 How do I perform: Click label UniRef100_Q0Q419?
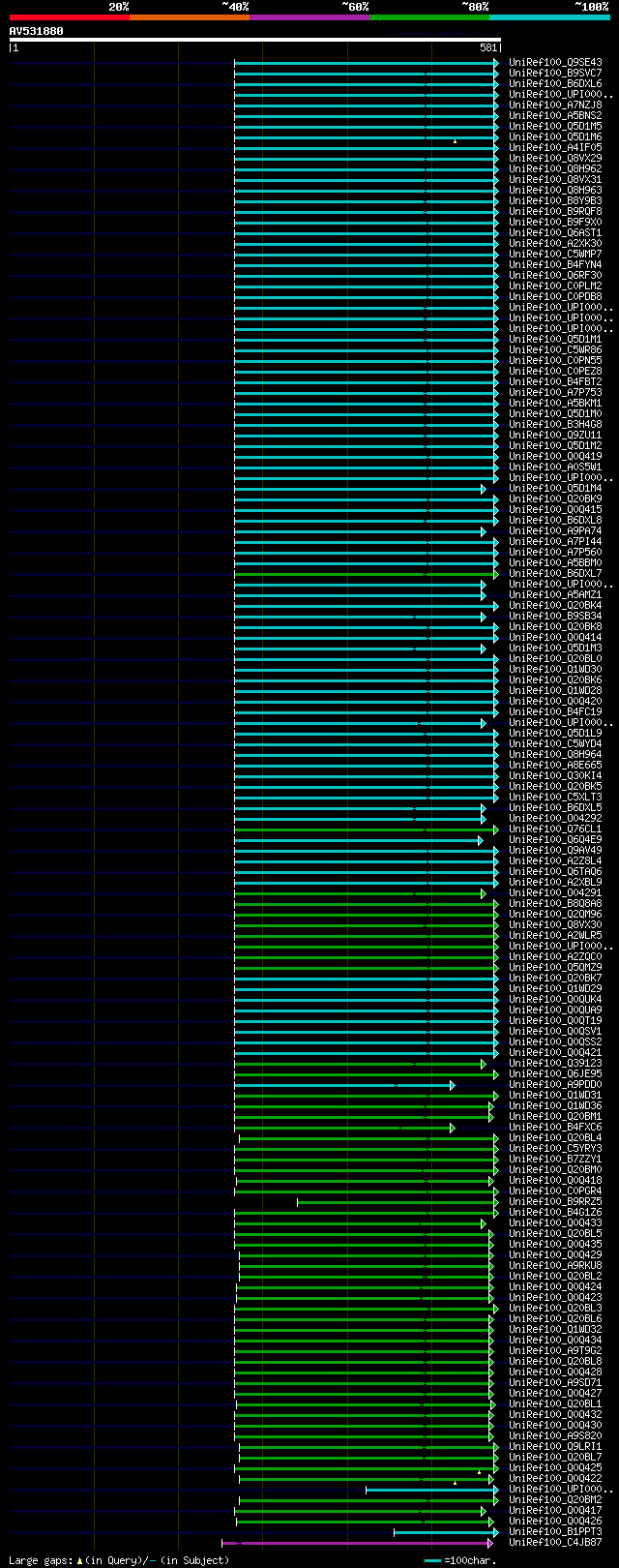(x=555, y=457)
